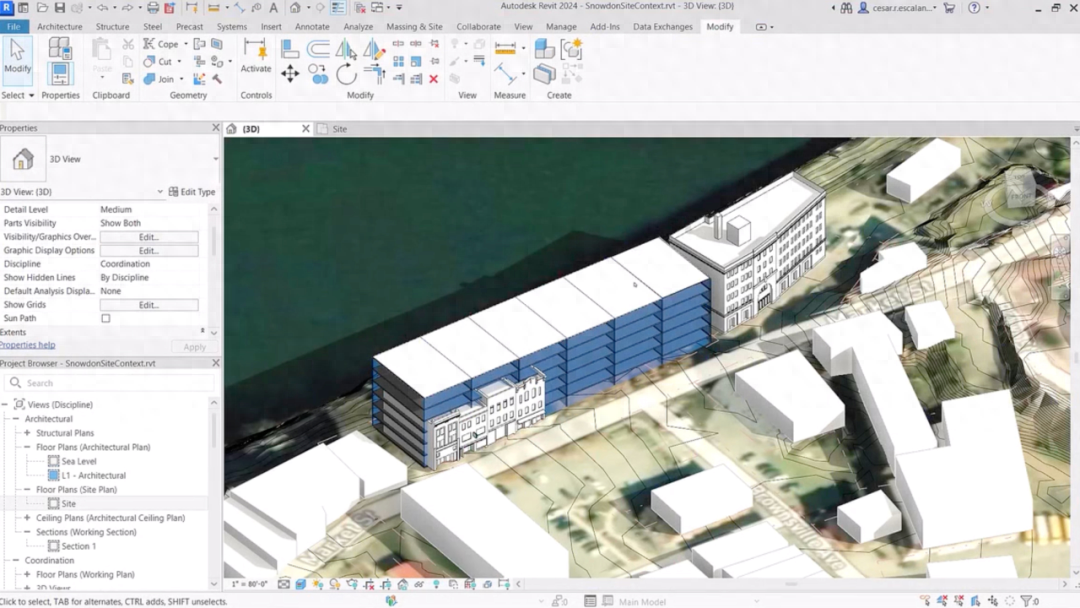Viewport: 1080px width, 608px height.
Task: Click Edit for Visibility/Graphics Overrides
Action: 149,237
